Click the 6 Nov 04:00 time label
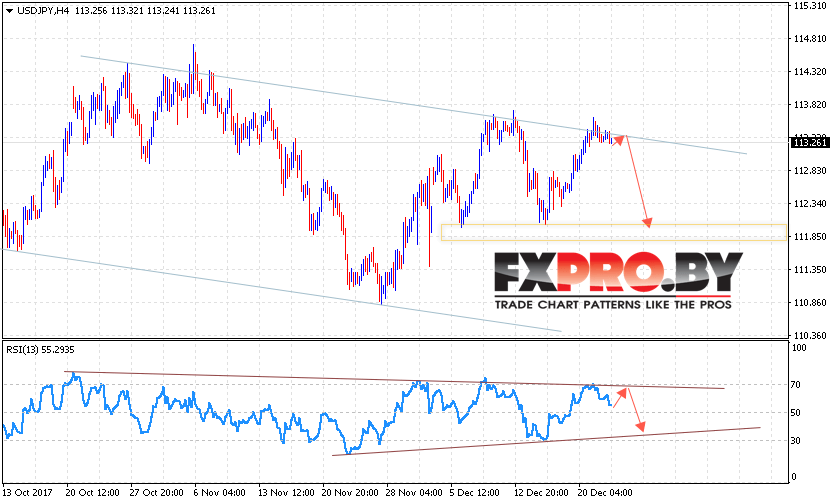 (219, 492)
